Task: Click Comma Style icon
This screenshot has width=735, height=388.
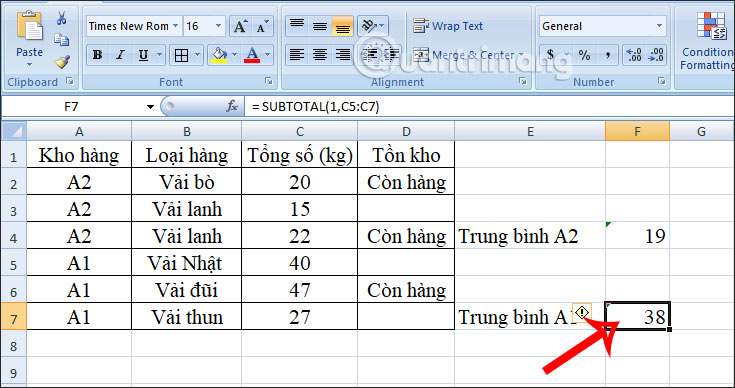Action: tap(608, 55)
